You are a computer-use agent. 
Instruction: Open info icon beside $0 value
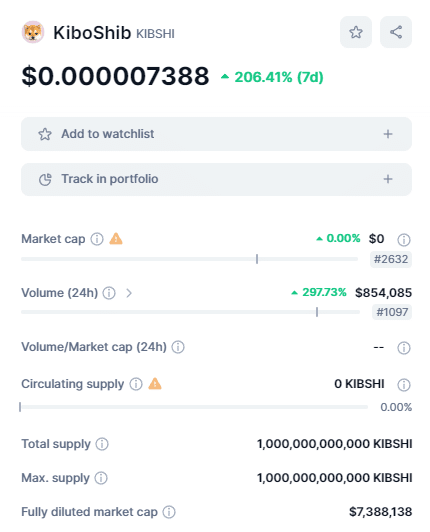coord(404,240)
